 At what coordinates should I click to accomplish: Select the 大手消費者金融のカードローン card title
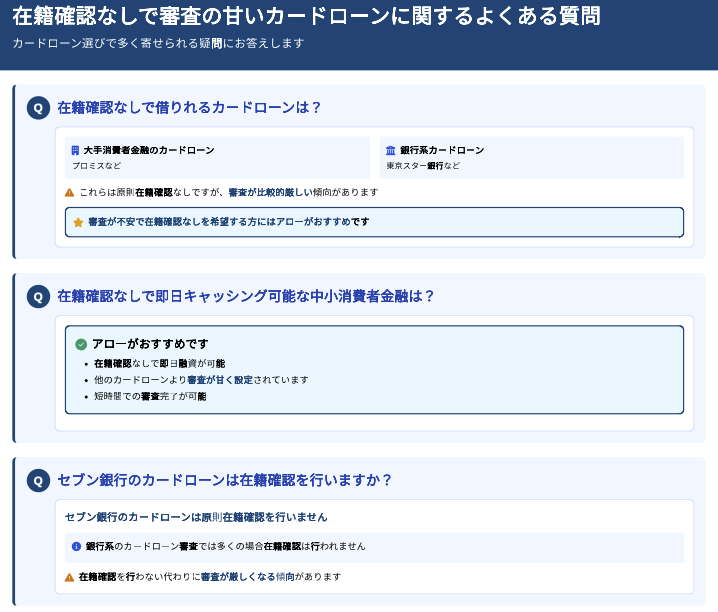(149, 150)
